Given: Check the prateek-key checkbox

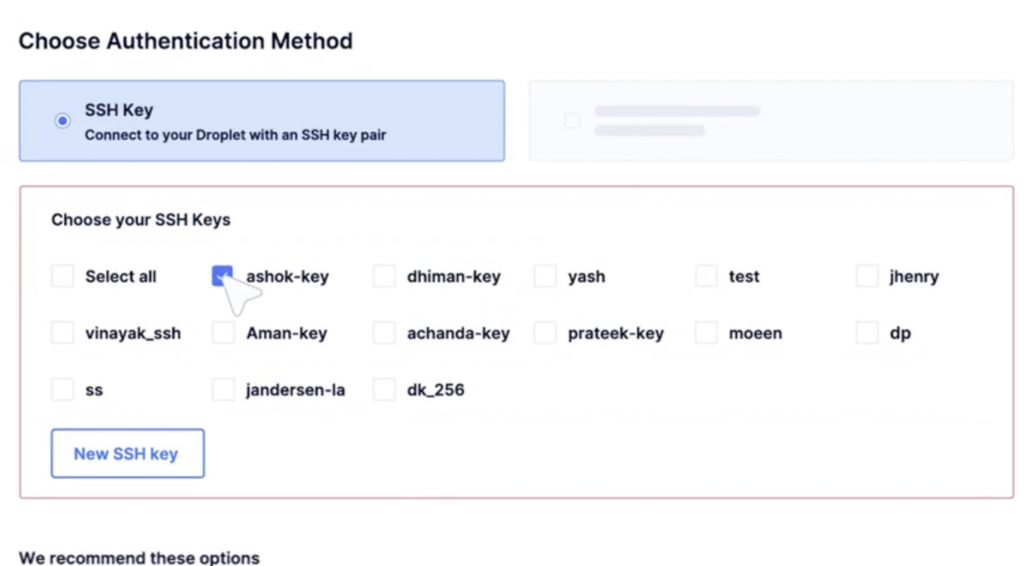Looking at the screenshot, I should pos(545,333).
